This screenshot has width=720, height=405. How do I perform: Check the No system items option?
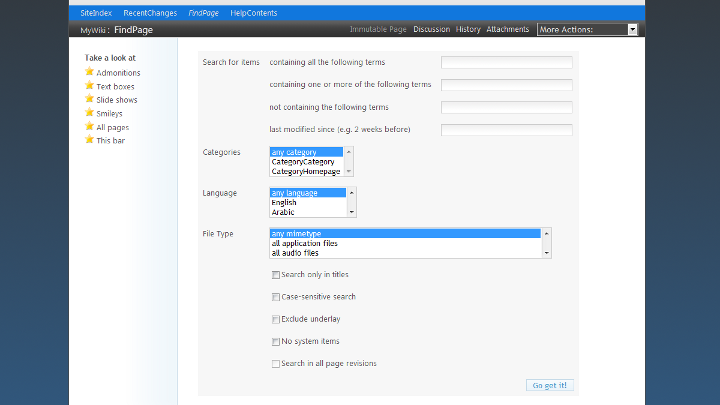pyautogui.click(x=276, y=342)
